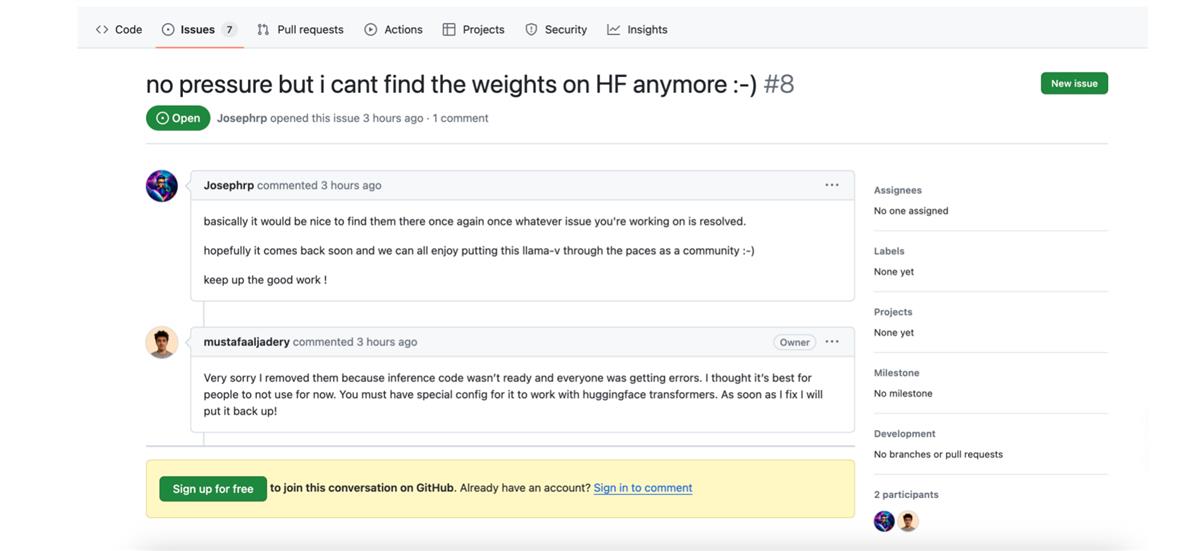Click the Owner badge on the reply
The height and width of the screenshot is (551, 1200).
coord(794,342)
